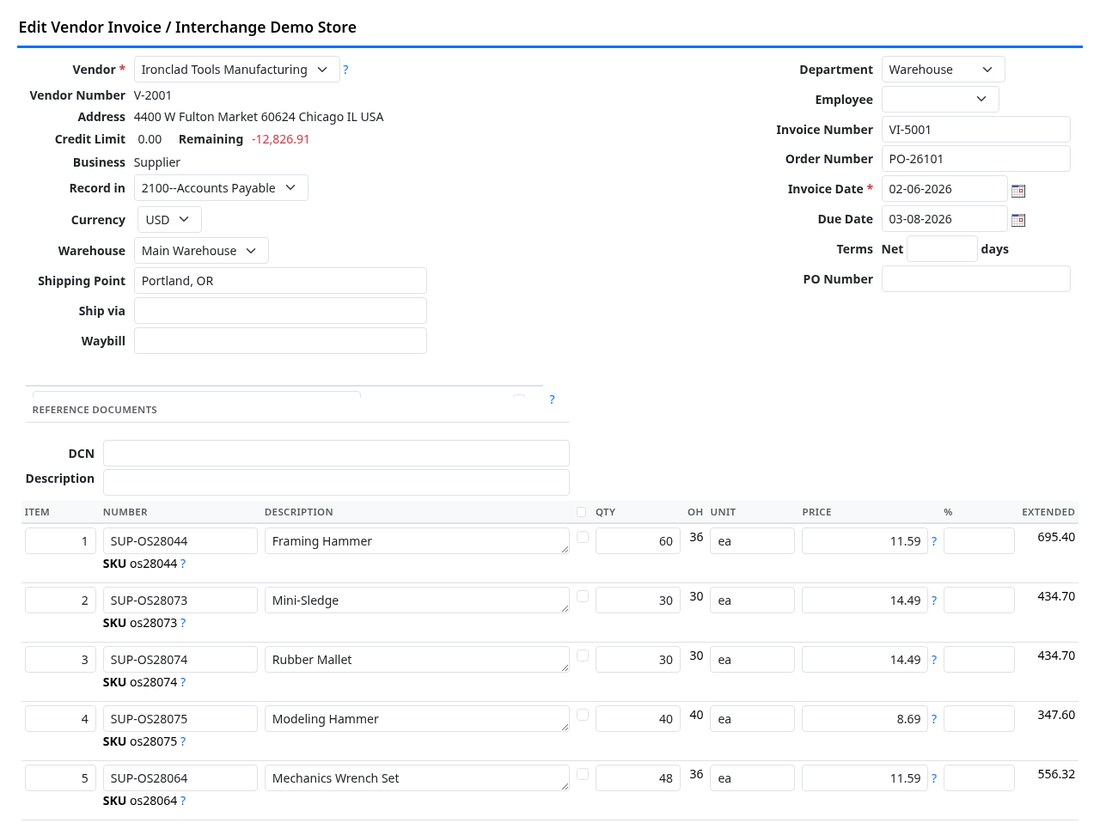Click the Mini-Sledge description field
The image size is (1100, 823).
coord(417,601)
